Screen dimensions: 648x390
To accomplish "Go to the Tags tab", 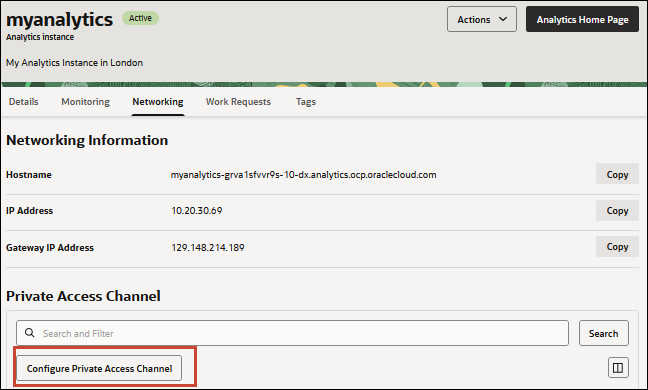I will (x=306, y=102).
